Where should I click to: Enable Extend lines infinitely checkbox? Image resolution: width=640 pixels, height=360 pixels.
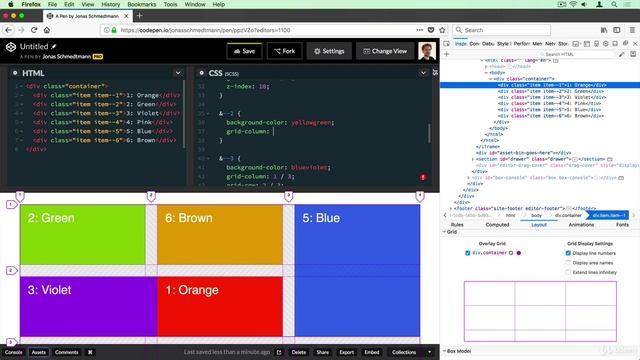[x=568, y=272]
